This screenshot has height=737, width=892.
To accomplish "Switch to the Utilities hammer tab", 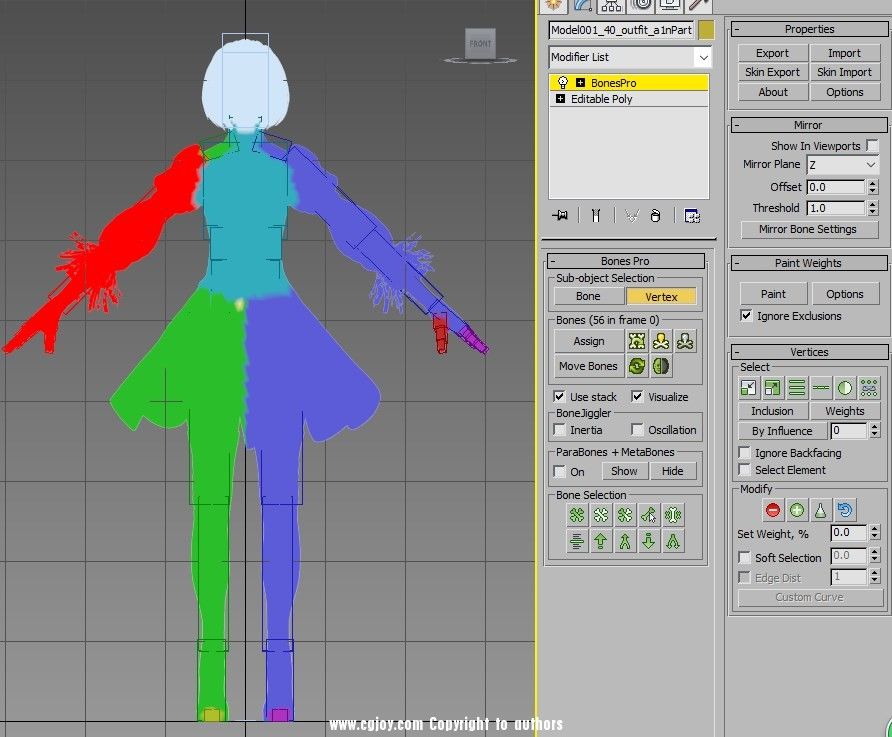I will [x=699, y=5].
